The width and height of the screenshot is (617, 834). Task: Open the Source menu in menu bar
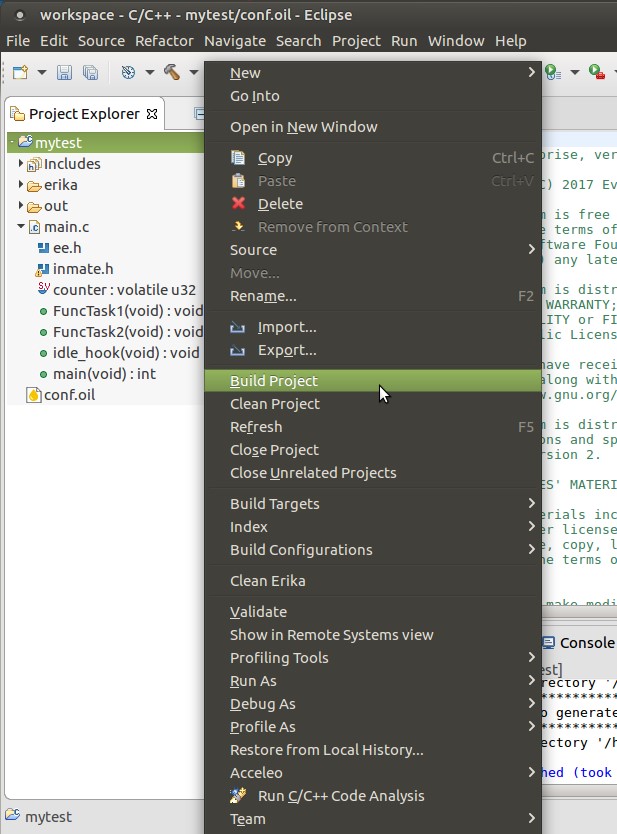[x=101, y=41]
